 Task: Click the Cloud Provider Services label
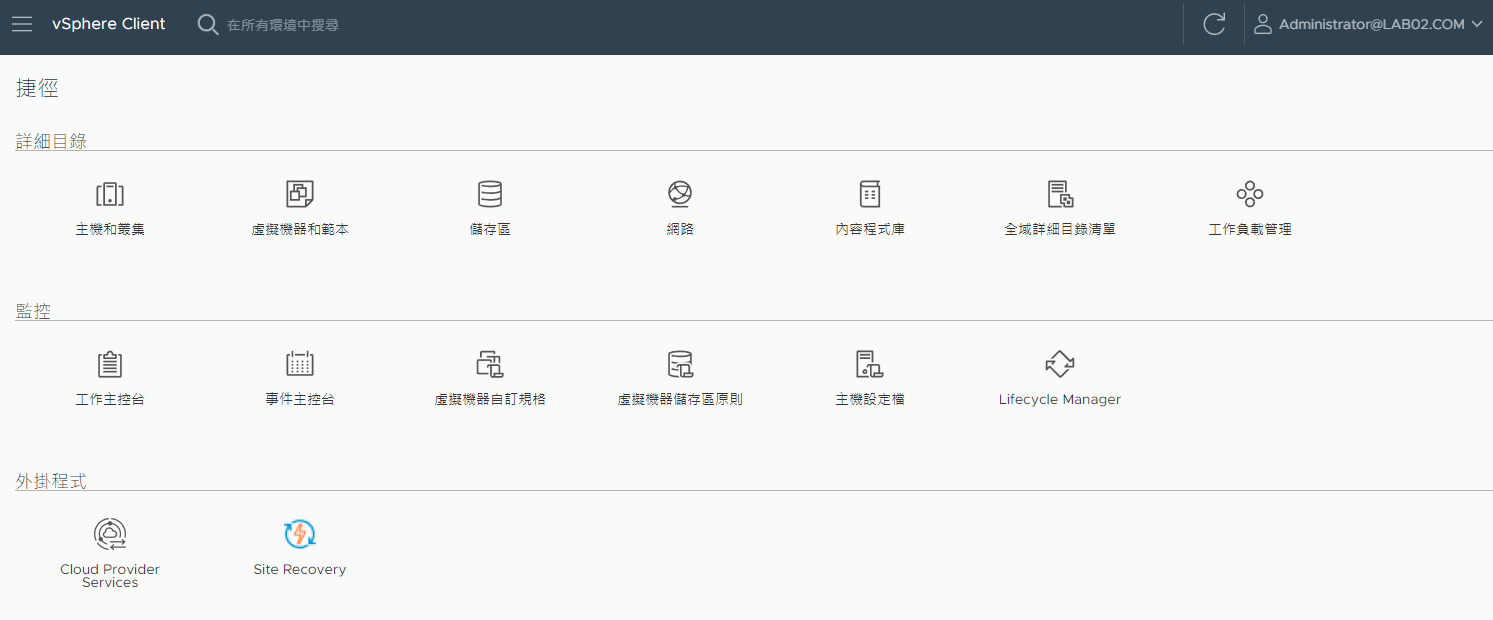(110, 576)
